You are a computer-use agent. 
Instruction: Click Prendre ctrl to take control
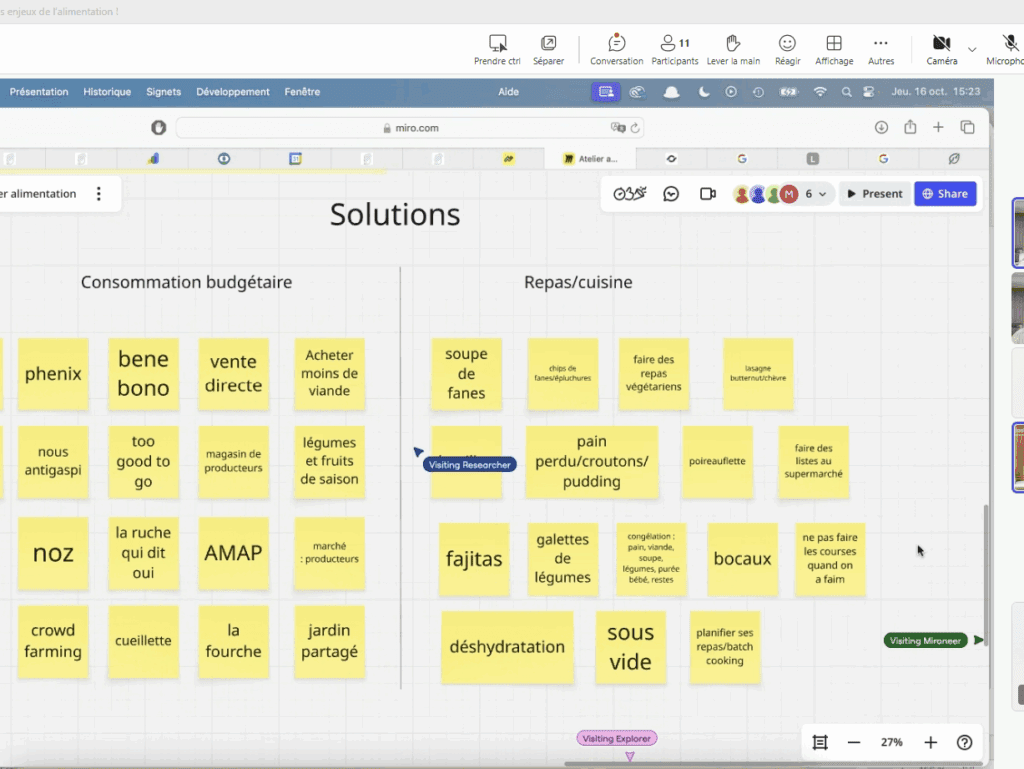tap(497, 50)
